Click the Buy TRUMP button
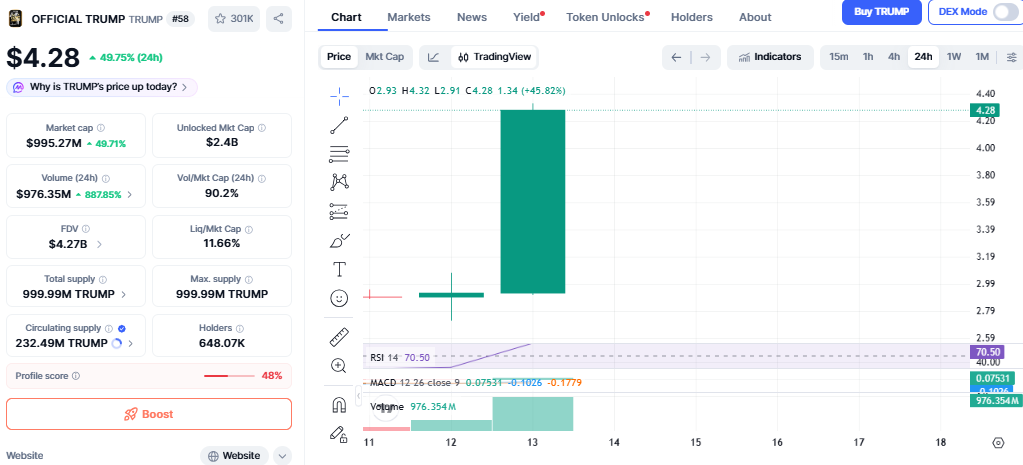Image resolution: width=1023 pixels, height=465 pixels. tap(881, 12)
